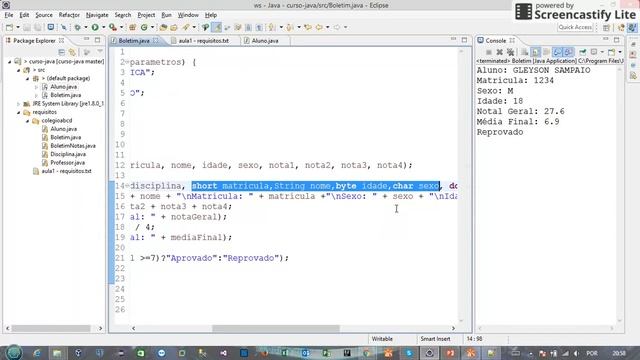Click the New Java Class green icon
This screenshot has height=360, width=640.
144,27
